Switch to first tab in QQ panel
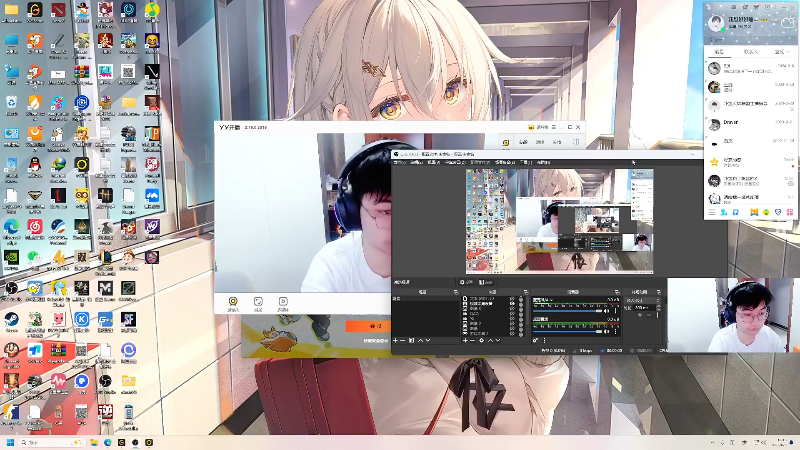800x450 pixels. click(x=719, y=52)
